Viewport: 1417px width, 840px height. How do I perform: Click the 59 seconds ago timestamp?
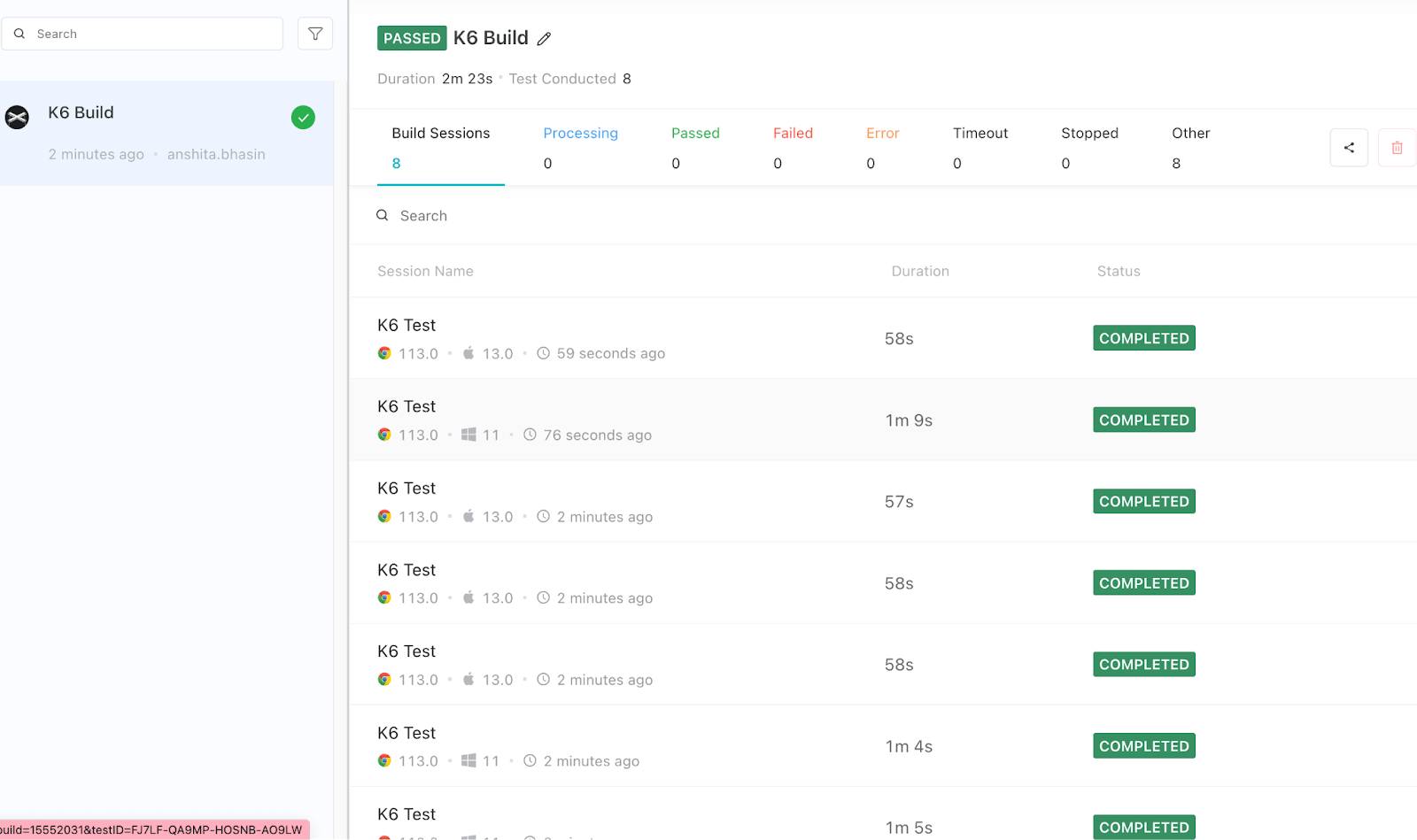tap(611, 353)
